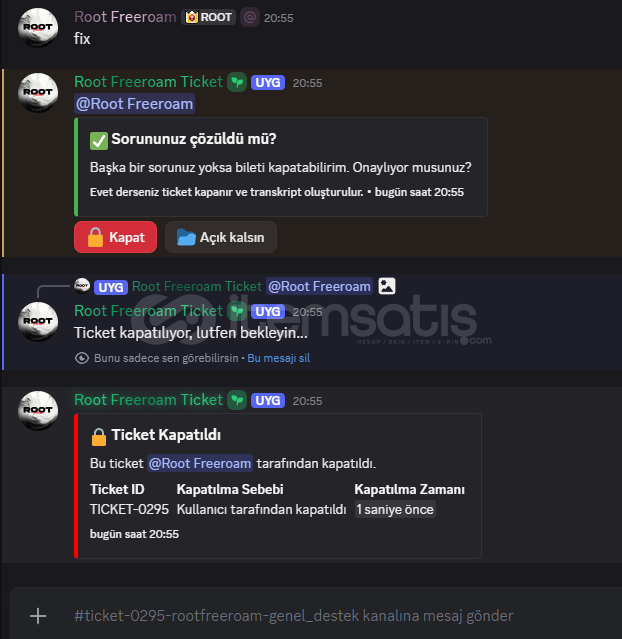Open the plus attachment icon in message bar

[38, 616]
